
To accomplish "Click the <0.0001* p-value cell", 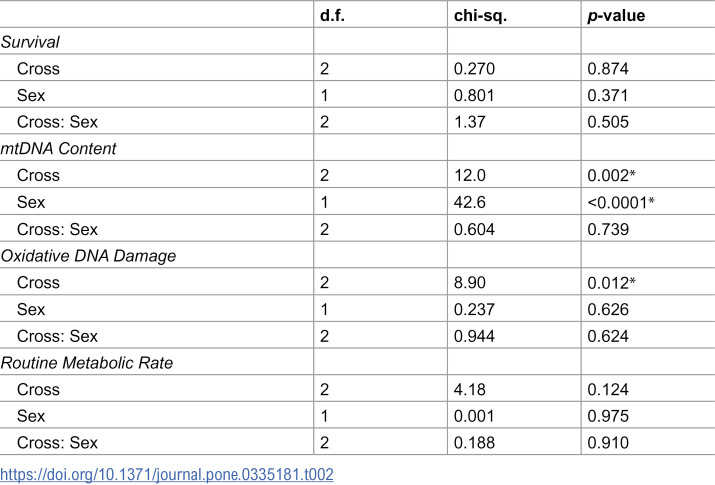I will point(621,202).
